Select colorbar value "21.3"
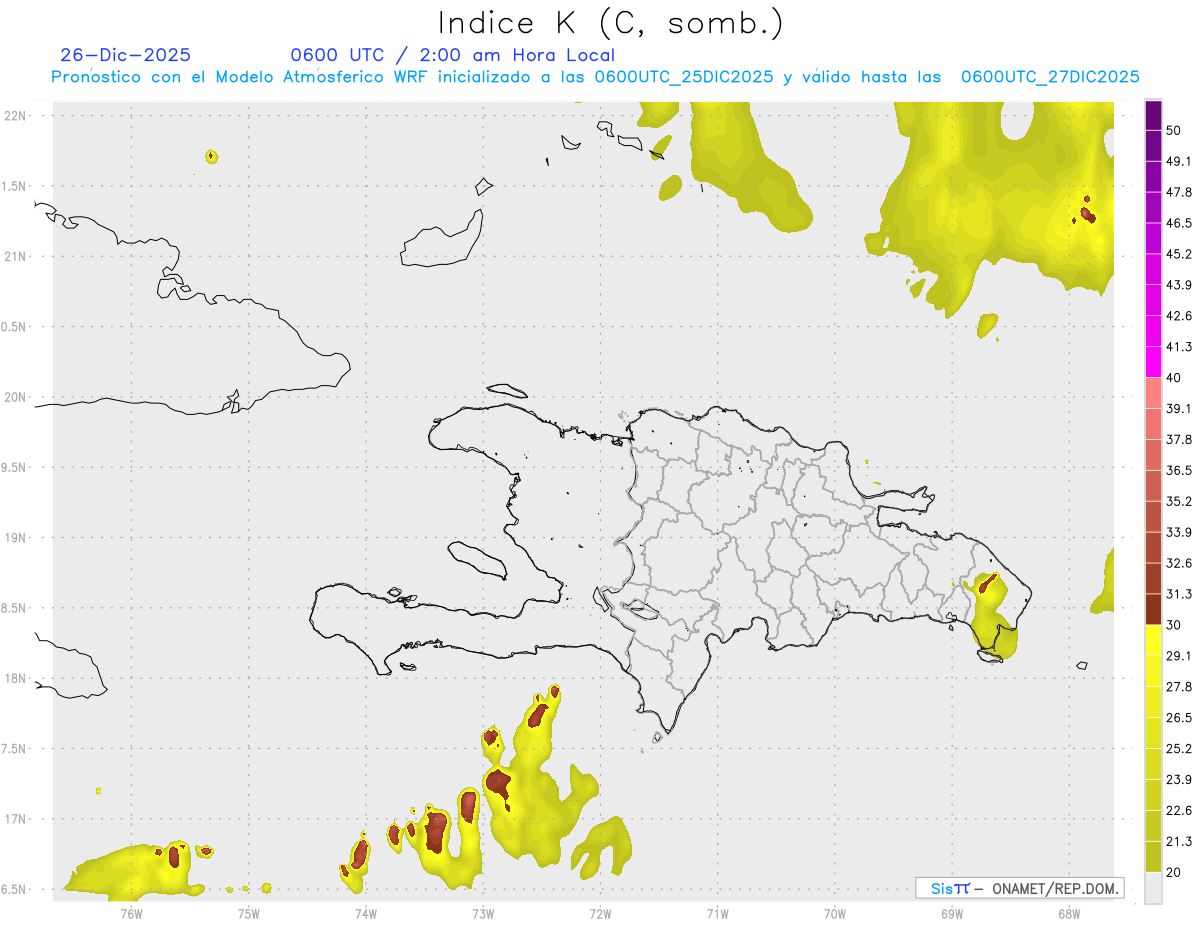1200x927 pixels. pos(1179,842)
